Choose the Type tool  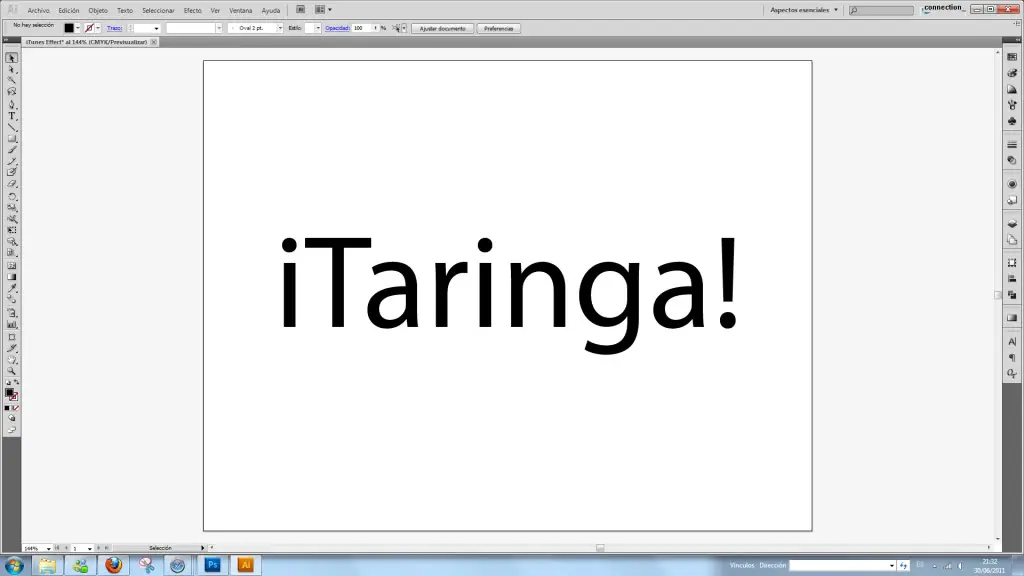coord(12,116)
